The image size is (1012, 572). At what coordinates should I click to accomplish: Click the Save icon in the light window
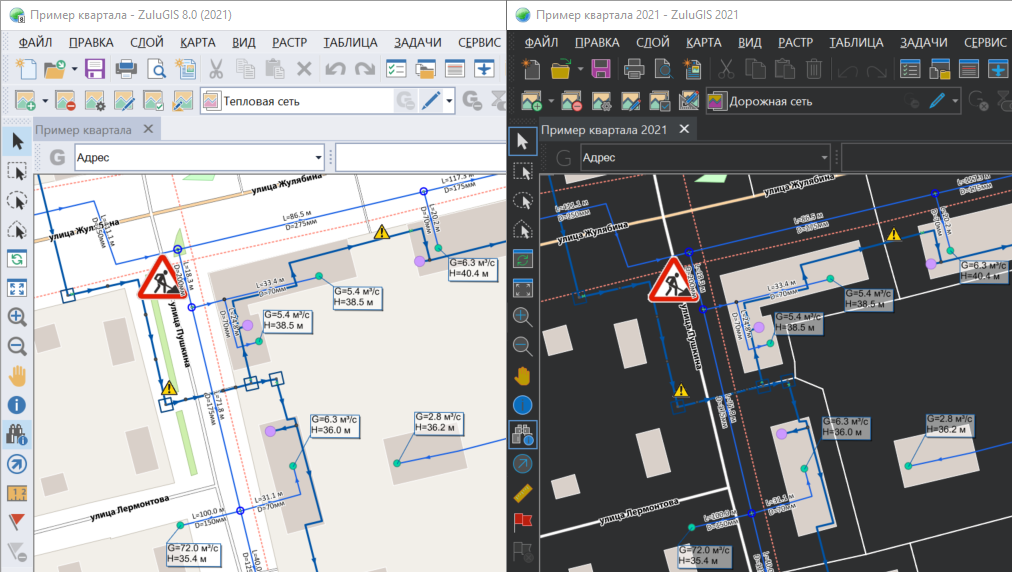click(95, 69)
